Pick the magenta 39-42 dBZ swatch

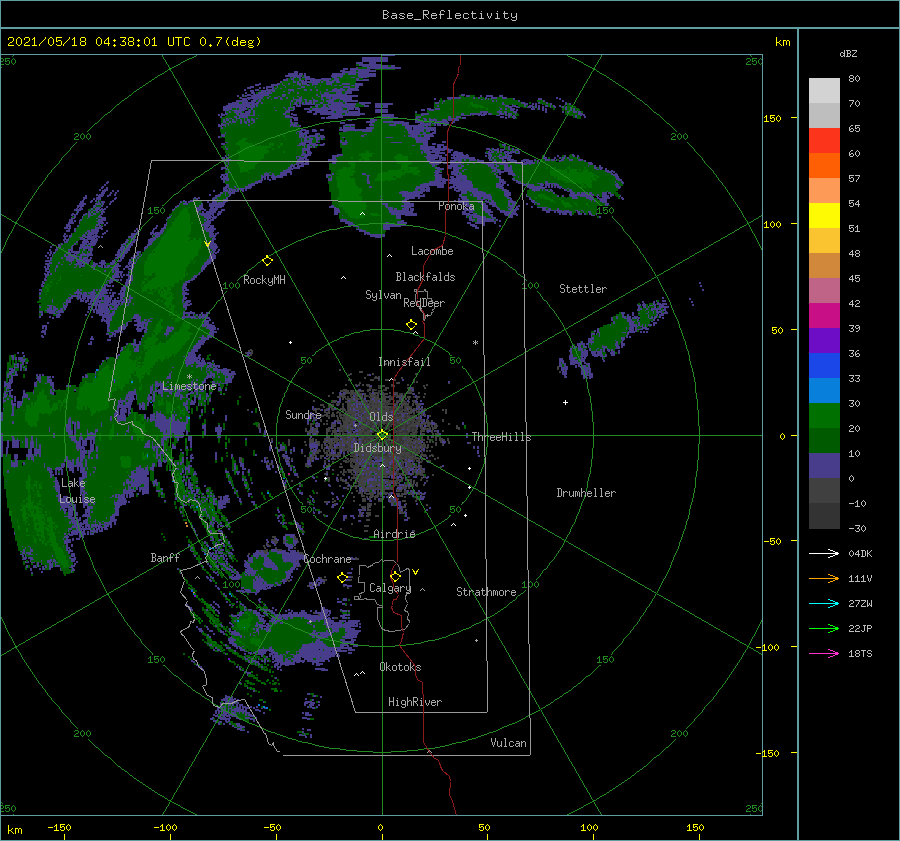tap(824, 316)
